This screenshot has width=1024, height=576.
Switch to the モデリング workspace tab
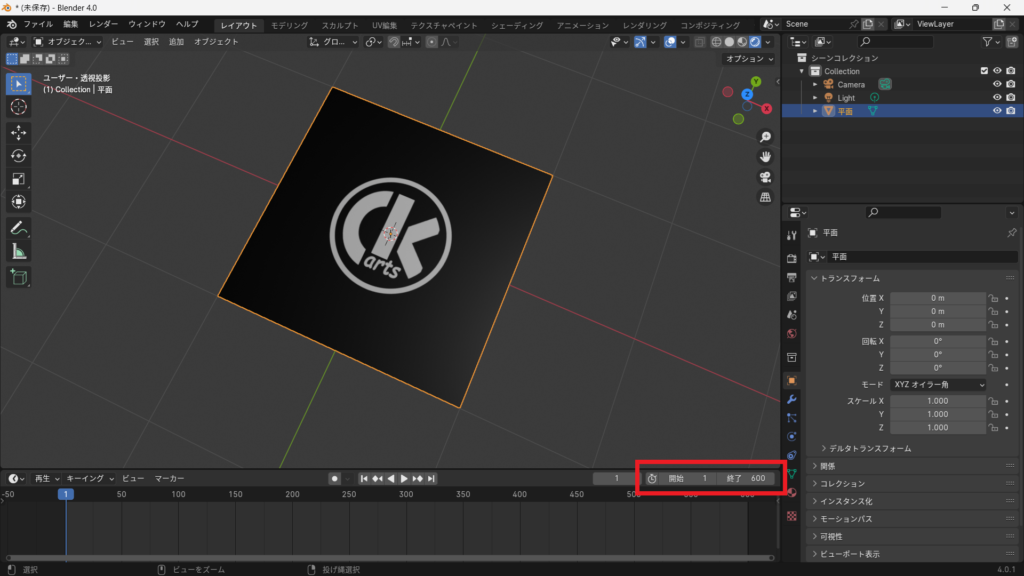[289, 25]
